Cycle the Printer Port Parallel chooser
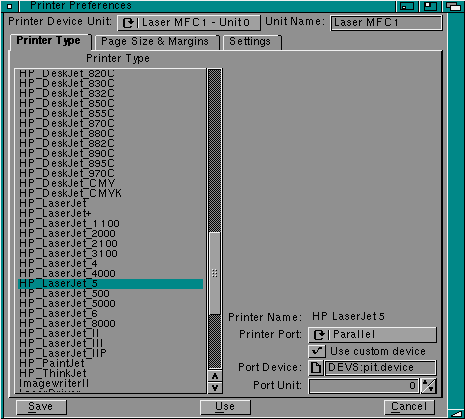 tap(372, 334)
